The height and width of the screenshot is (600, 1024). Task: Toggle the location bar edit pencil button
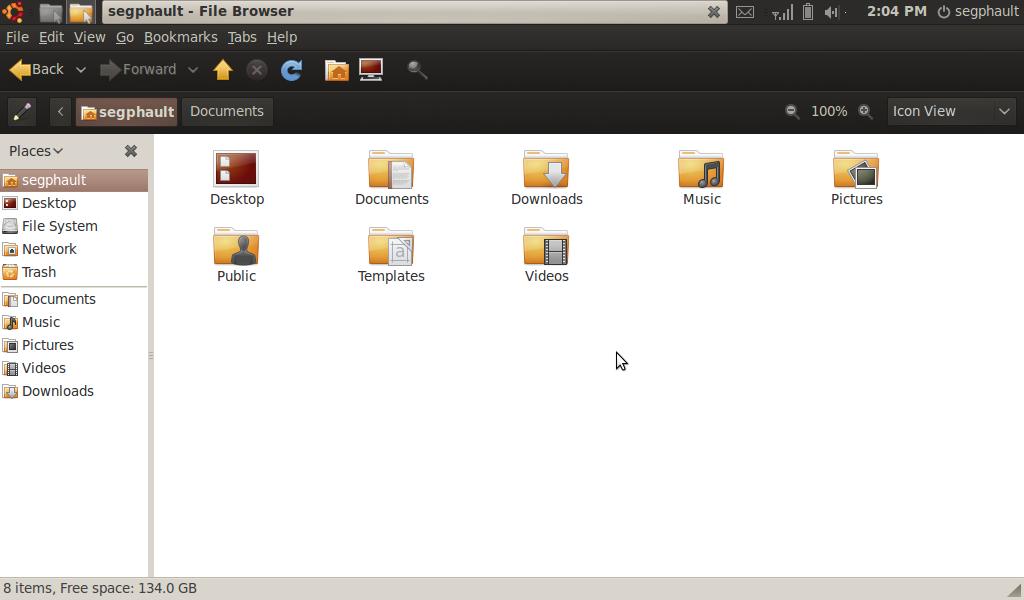[22, 112]
